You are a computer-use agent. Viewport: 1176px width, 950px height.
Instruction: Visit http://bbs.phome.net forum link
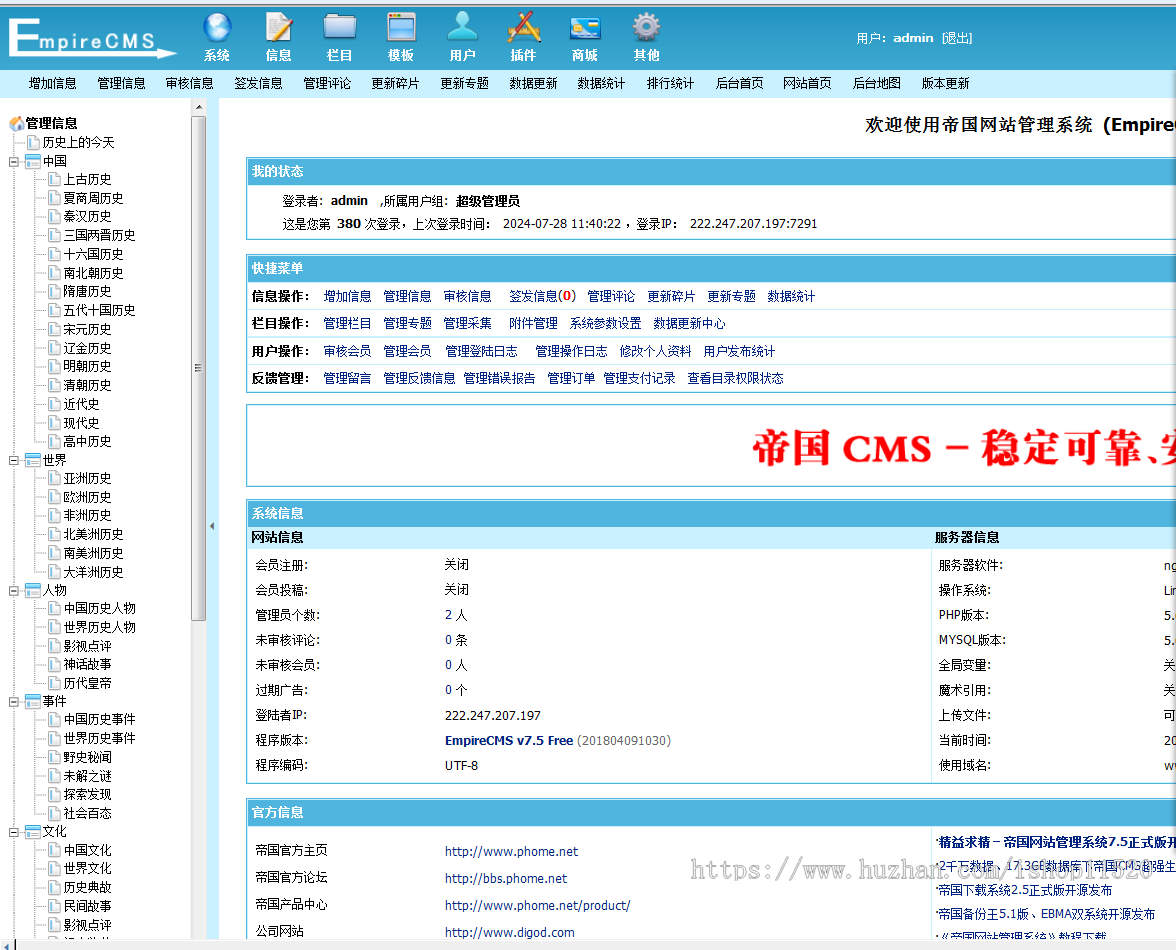click(x=506, y=878)
